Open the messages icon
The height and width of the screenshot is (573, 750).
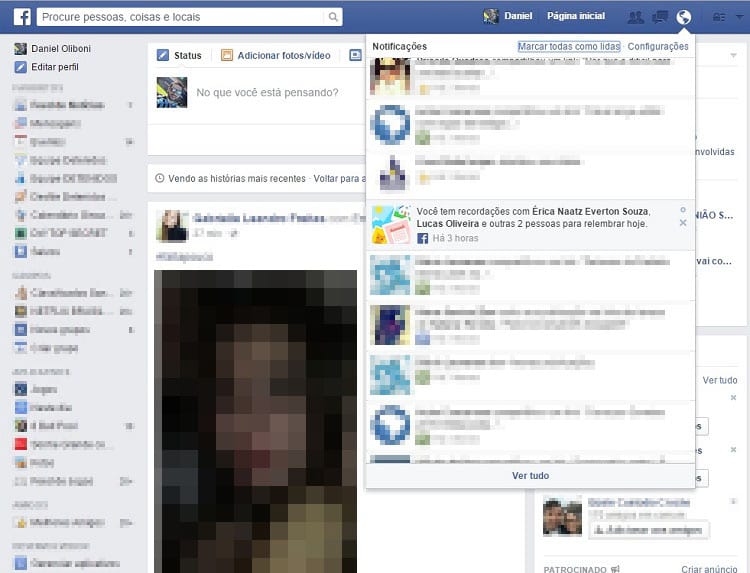[x=660, y=17]
